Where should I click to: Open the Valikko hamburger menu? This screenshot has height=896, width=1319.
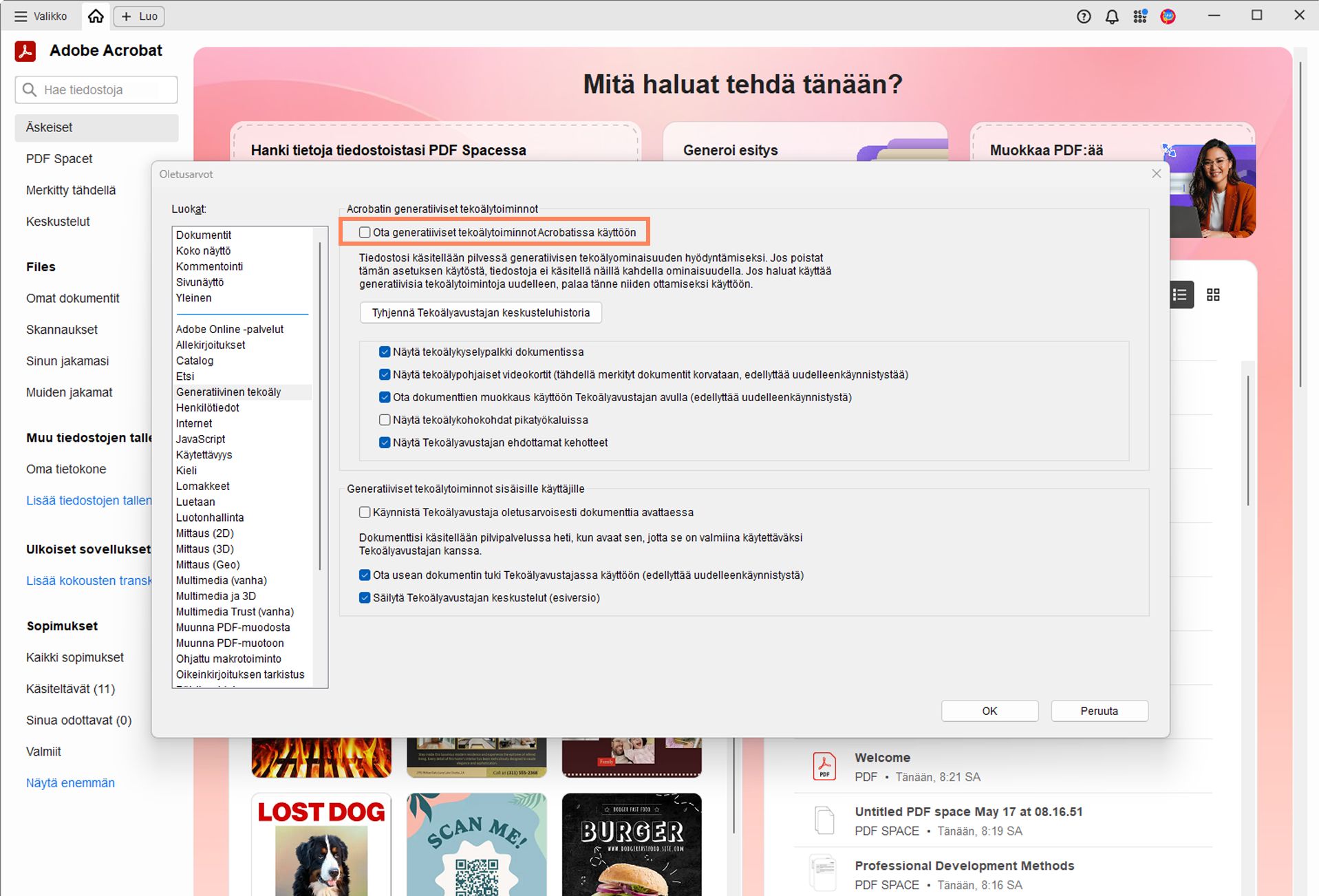[x=41, y=16]
